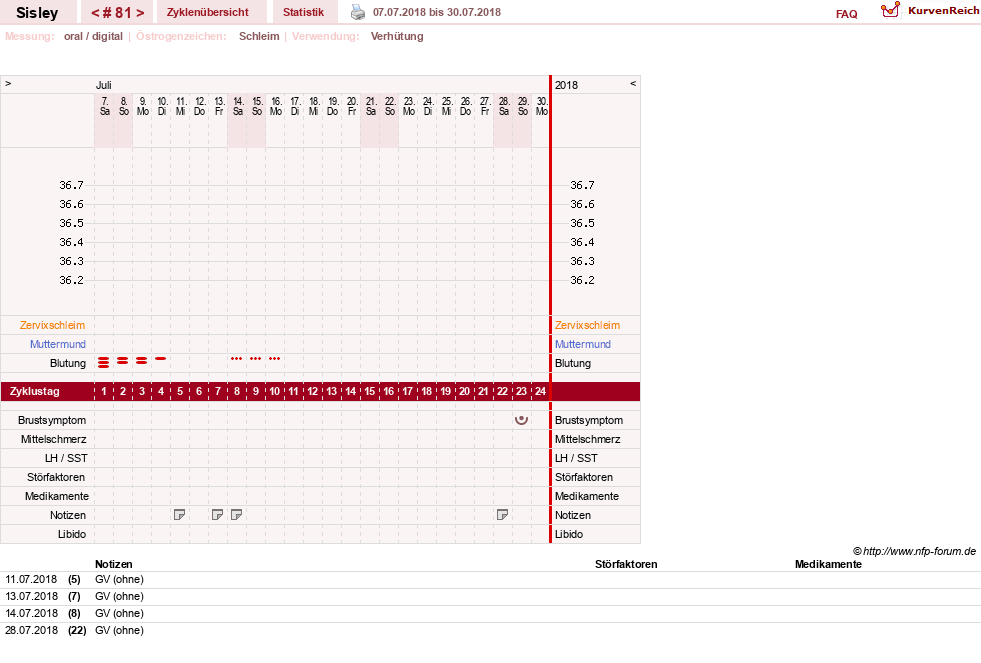Click the note row dated 28.07.2018
This screenshot has width=981, height=663.
[x=490, y=630]
